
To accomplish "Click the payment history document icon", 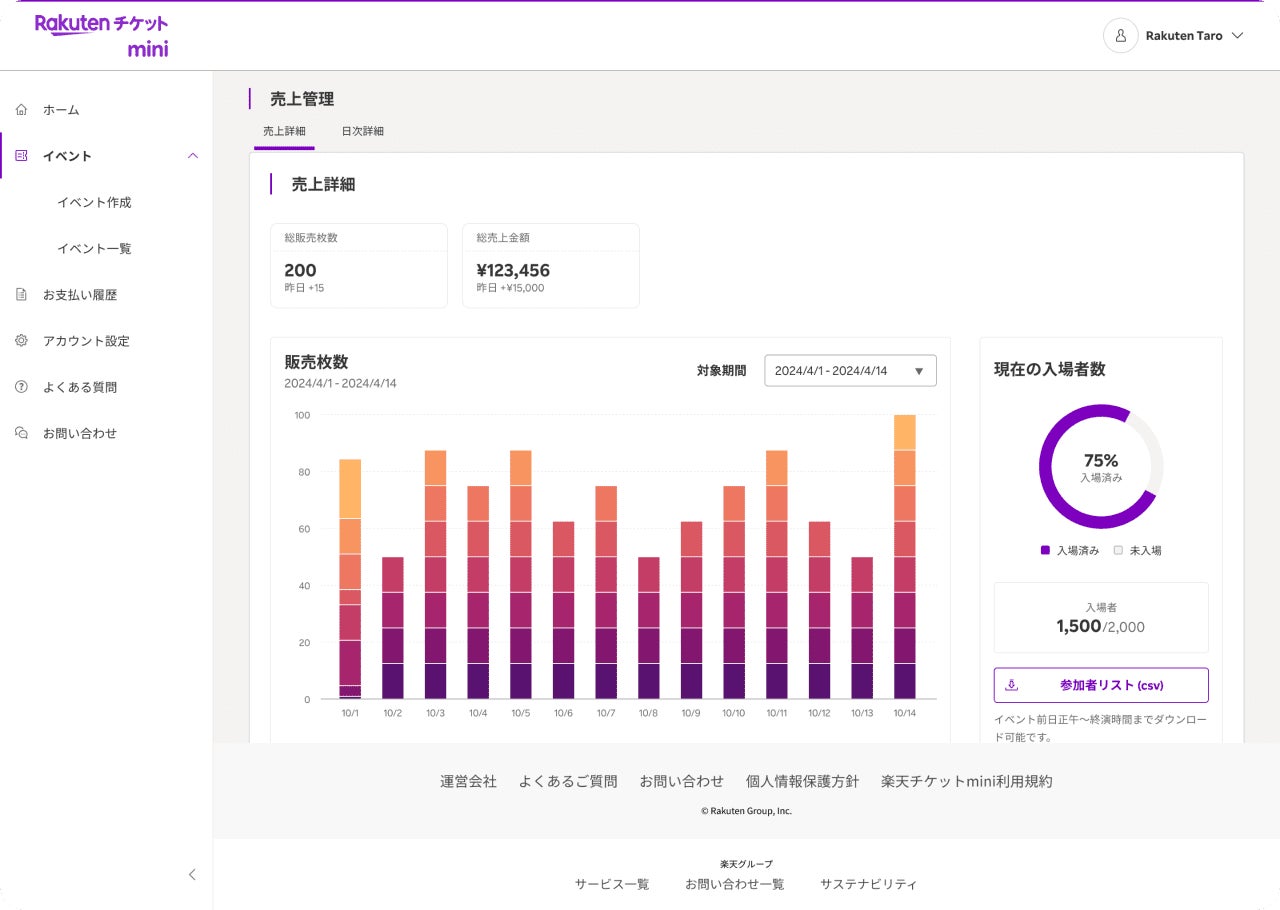I will pos(21,295).
